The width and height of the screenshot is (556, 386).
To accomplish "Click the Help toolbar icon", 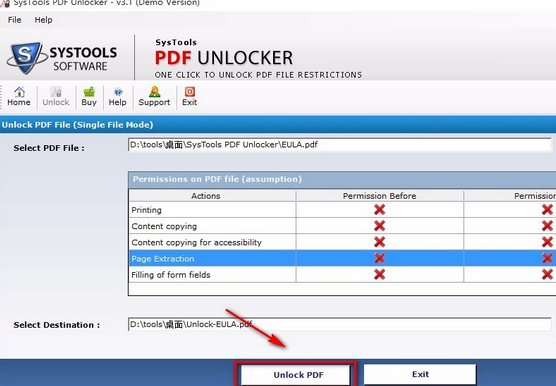I will 117,96.
